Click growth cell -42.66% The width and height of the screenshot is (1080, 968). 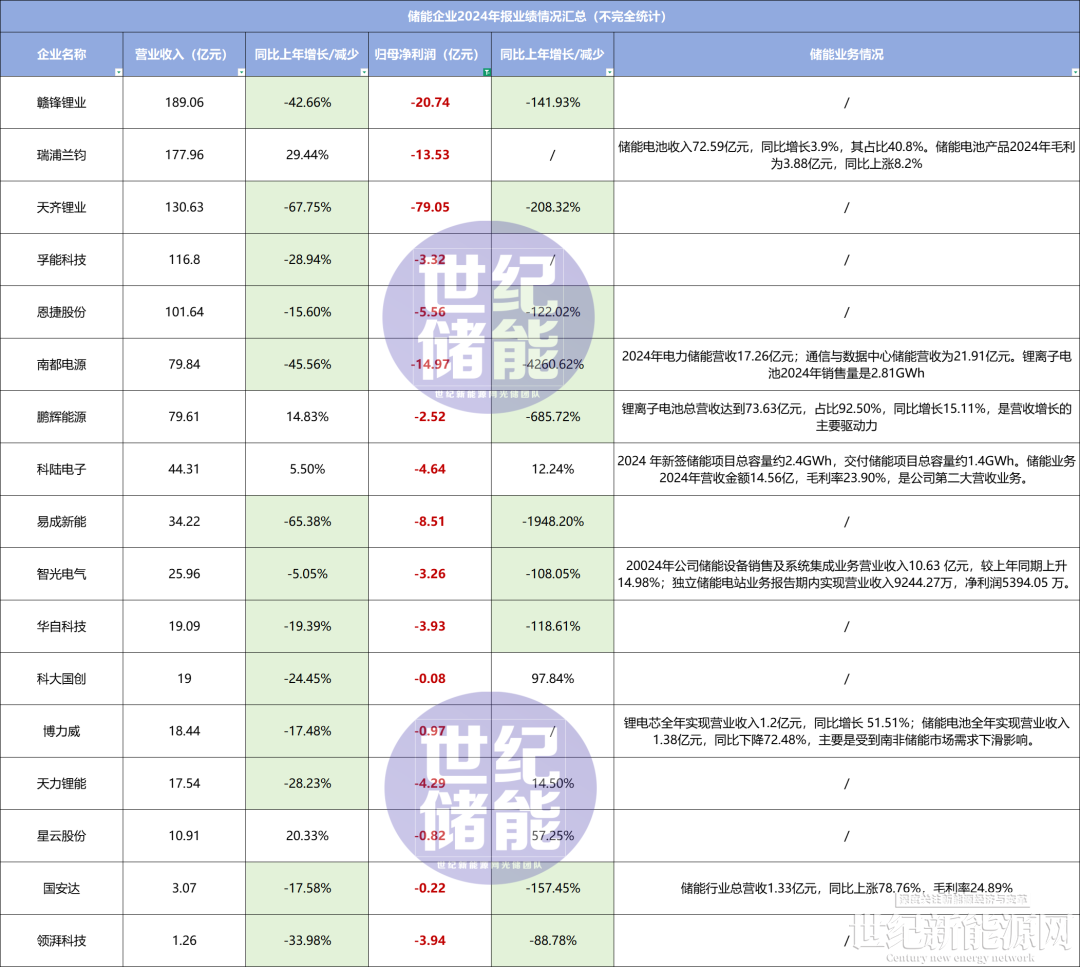307,103
